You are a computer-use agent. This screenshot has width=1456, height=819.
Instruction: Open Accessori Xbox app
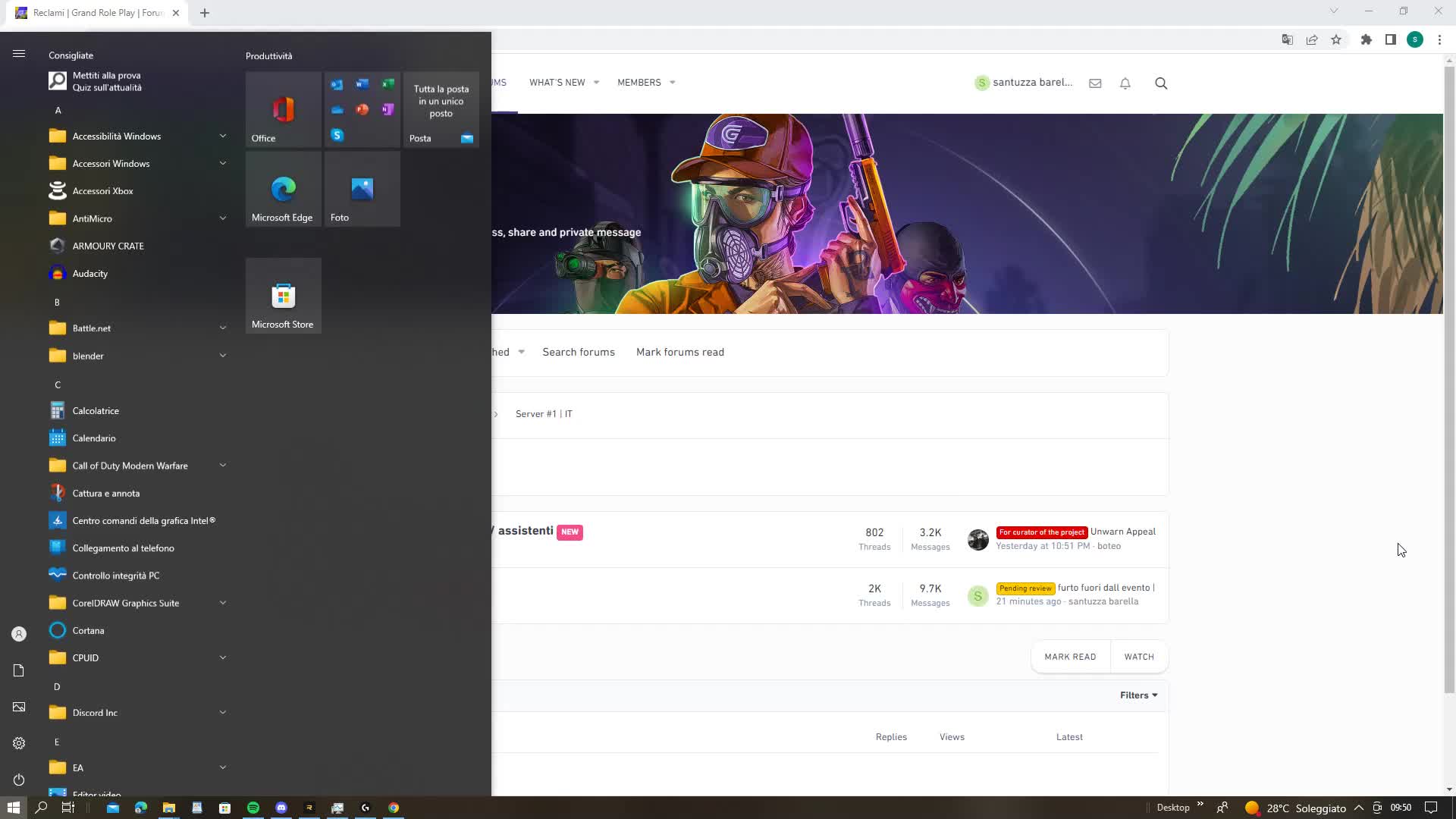136,191
